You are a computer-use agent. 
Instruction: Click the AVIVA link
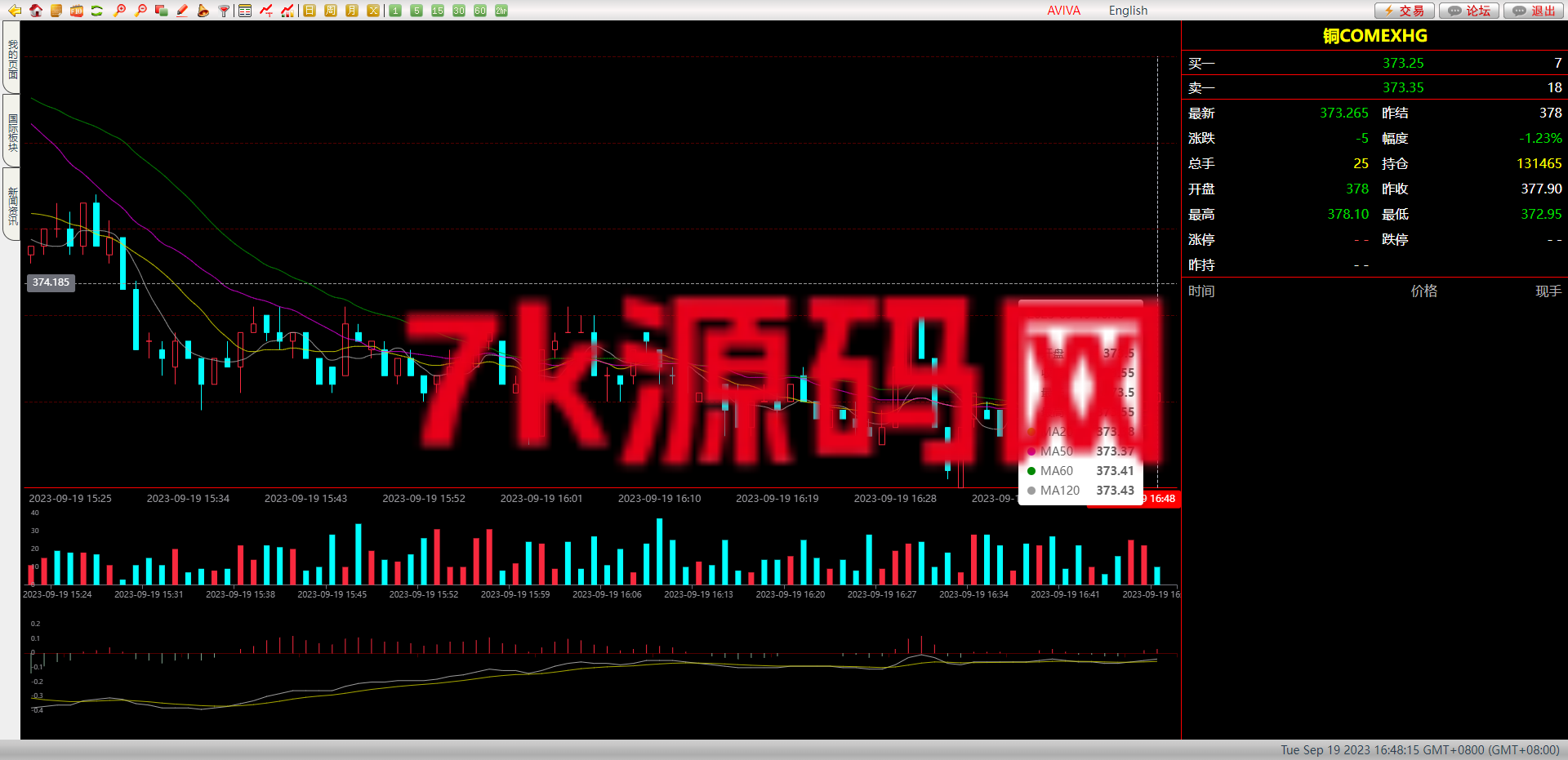click(1063, 11)
